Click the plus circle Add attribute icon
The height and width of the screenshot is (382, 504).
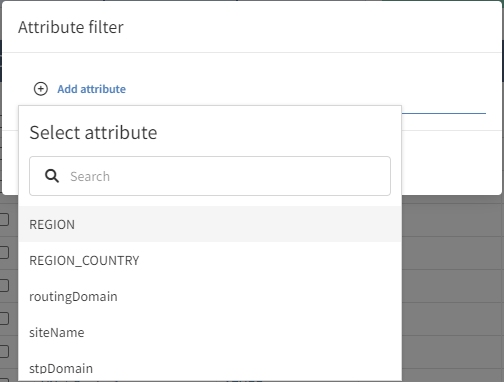[x=41, y=89]
